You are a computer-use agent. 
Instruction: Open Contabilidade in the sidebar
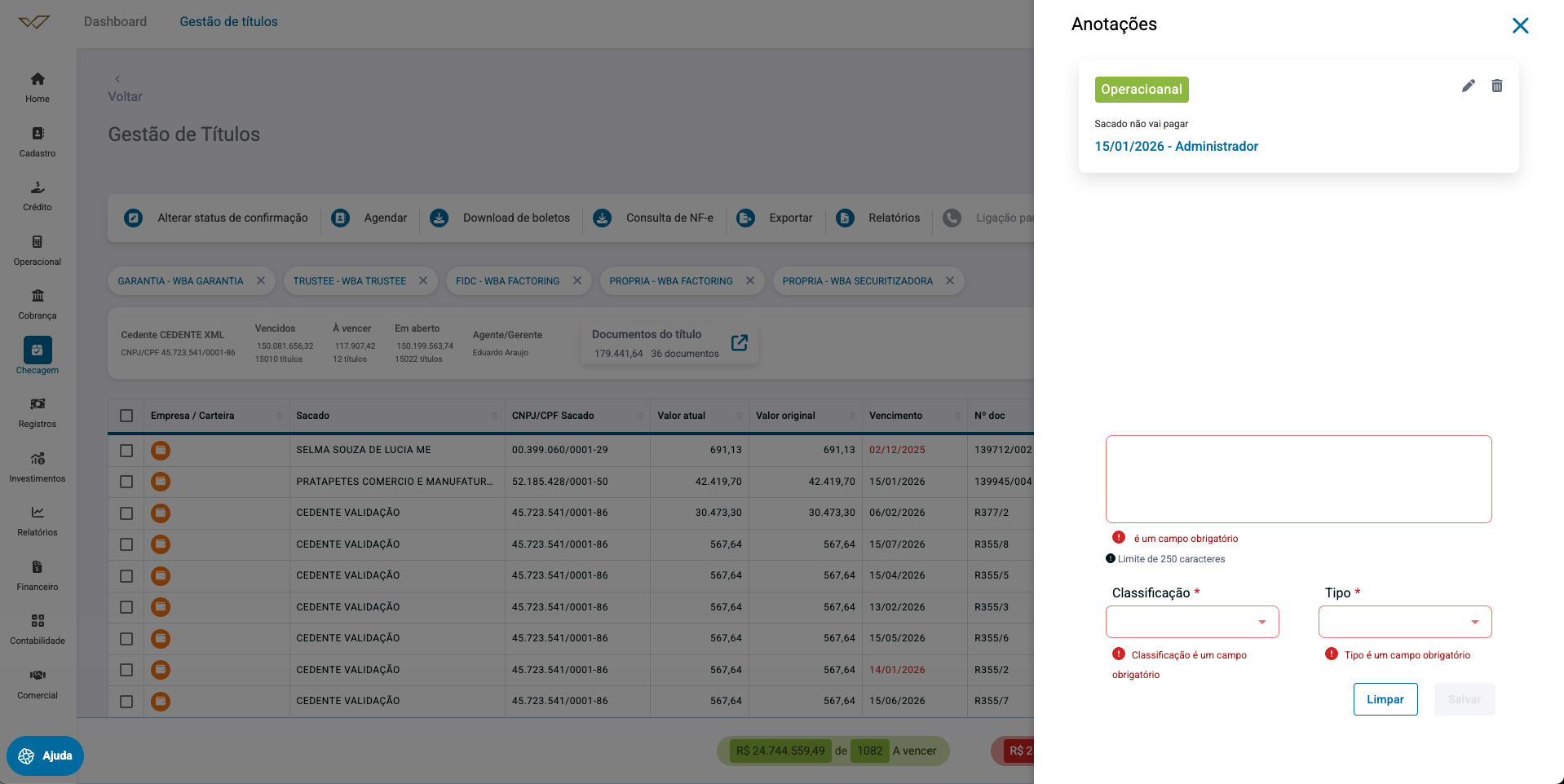tap(38, 630)
